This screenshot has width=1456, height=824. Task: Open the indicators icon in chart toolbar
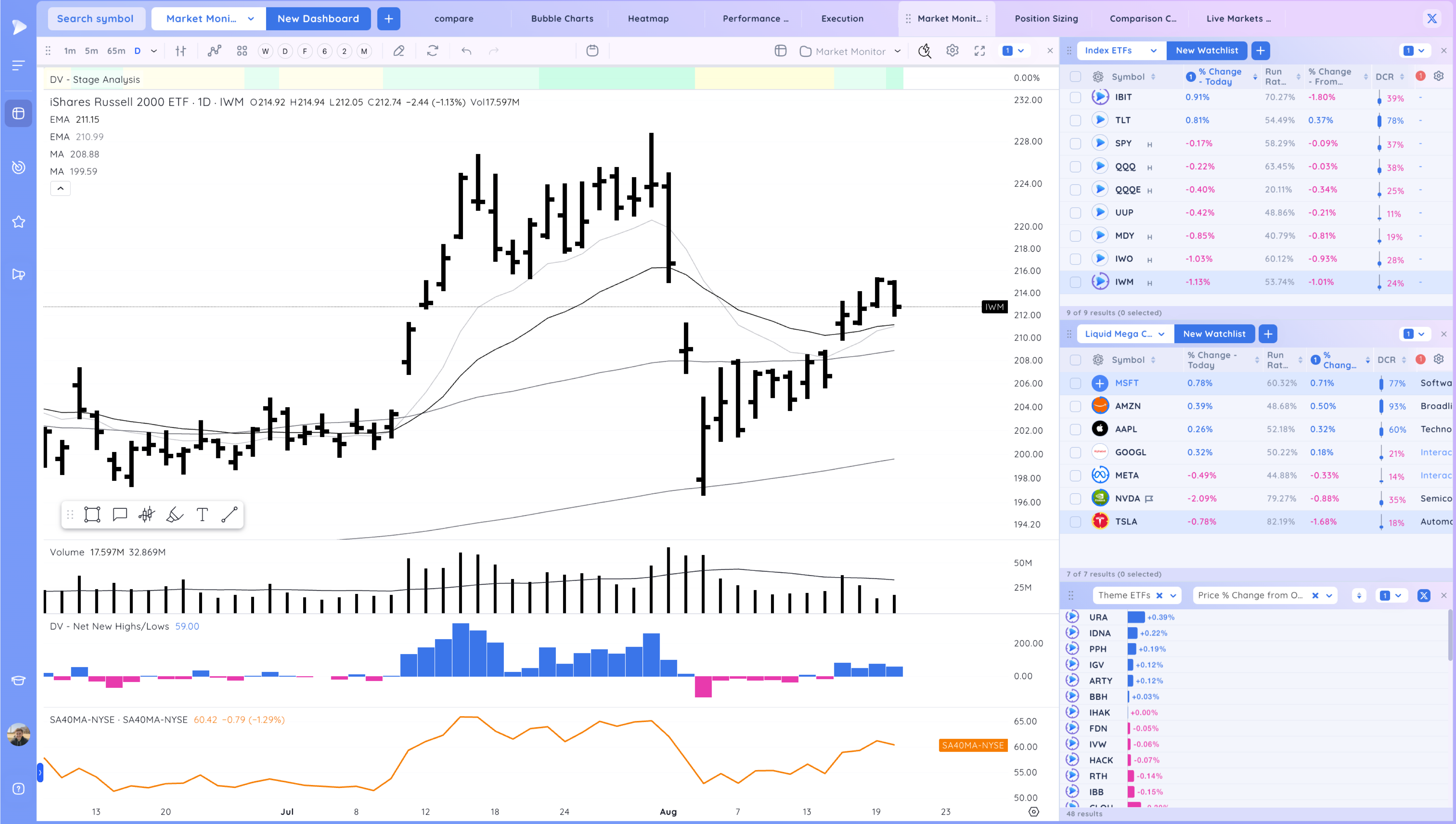pyautogui.click(x=214, y=51)
